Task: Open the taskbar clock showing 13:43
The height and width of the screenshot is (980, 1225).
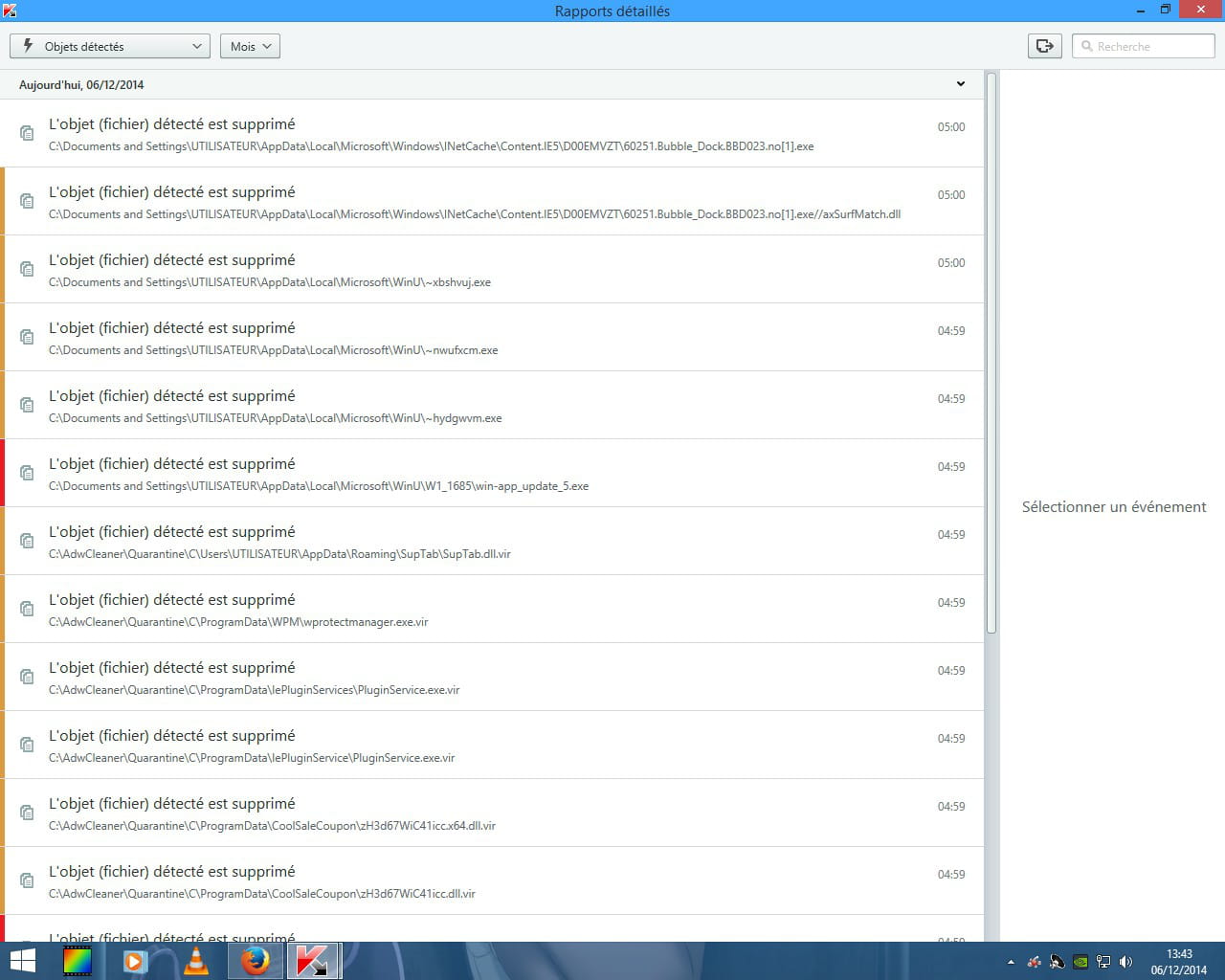Action: (x=1179, y=962)
